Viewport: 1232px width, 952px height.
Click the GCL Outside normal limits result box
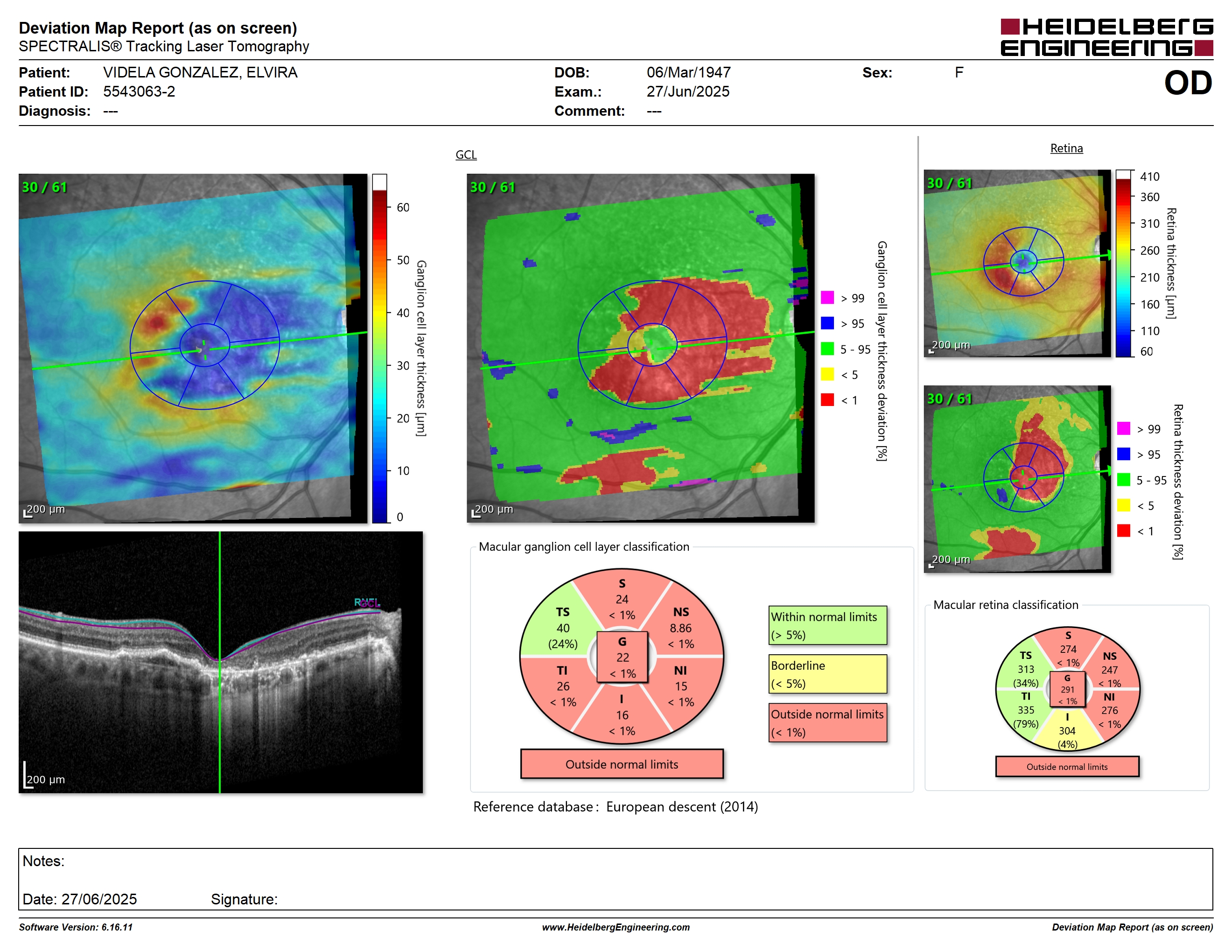click(x=622, y=764)
